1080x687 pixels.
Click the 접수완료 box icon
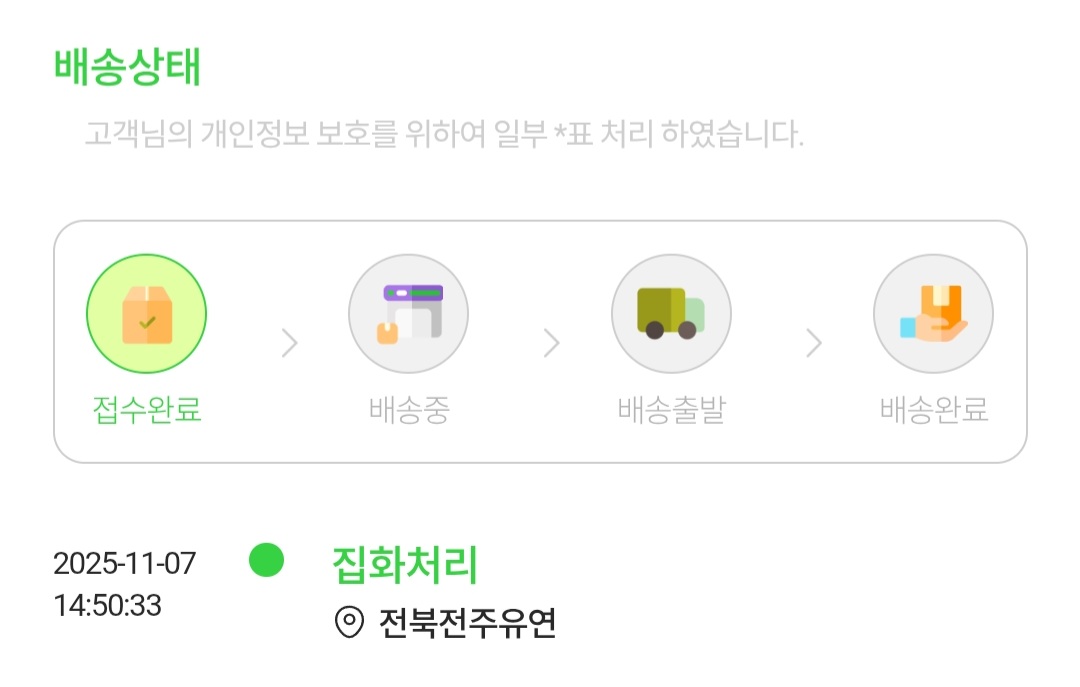[x=147, y=314]
